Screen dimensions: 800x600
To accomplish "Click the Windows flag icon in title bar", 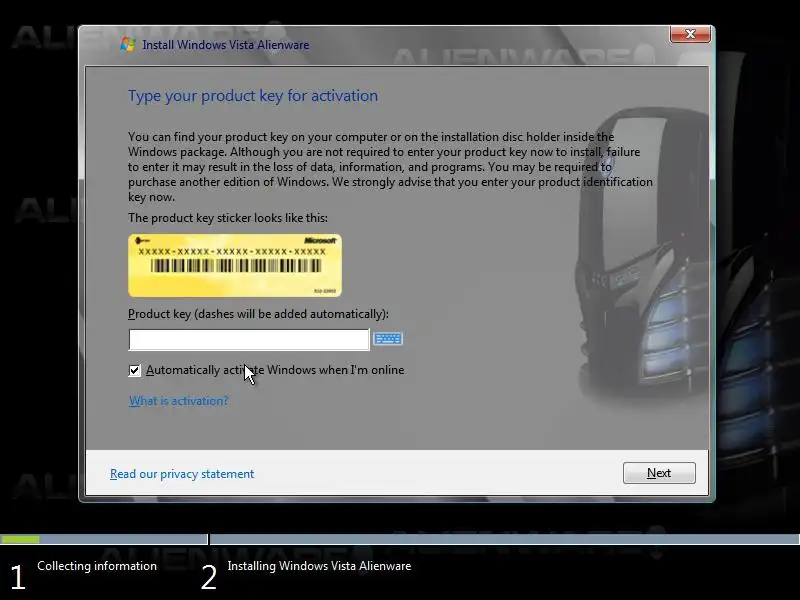I will pyautogui.click(x=128, y=44).
